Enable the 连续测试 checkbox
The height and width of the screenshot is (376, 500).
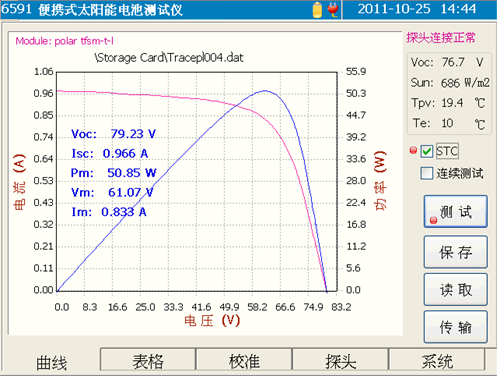[427, 173]
